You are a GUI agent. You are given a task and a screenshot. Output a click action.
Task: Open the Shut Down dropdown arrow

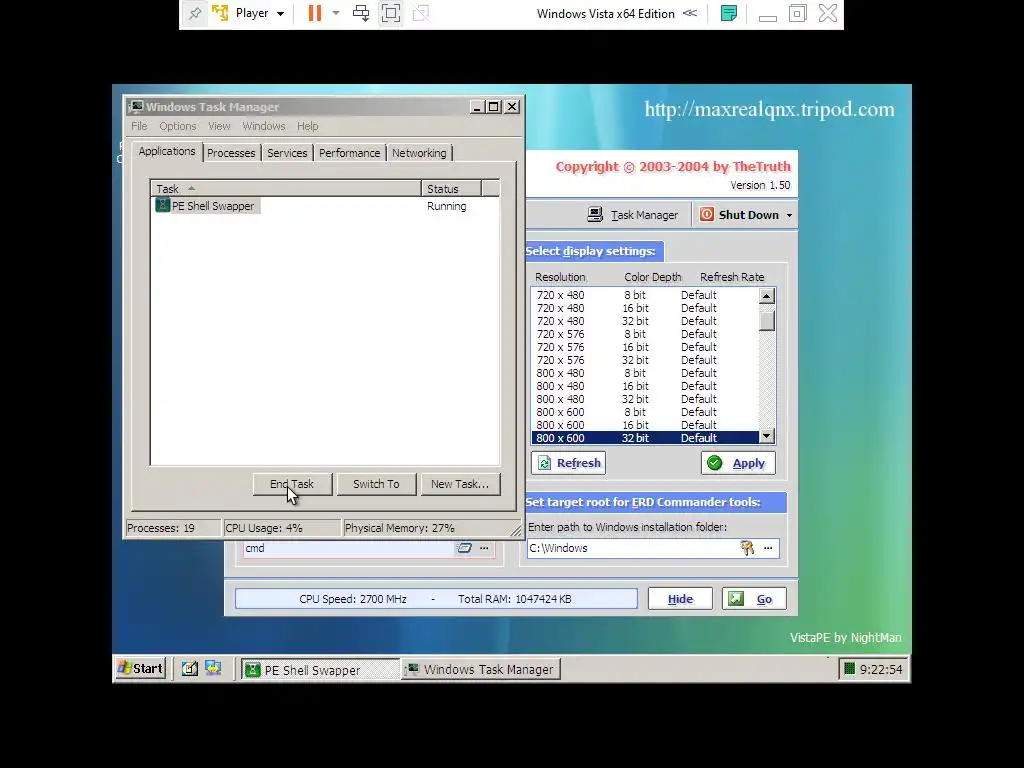tap(789, 215)
